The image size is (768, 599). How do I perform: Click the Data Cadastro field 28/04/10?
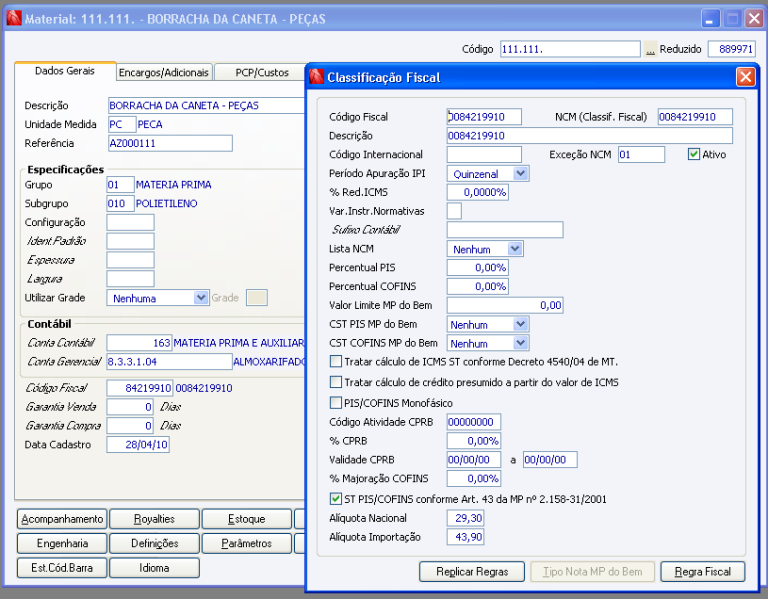click(x=138, y=445)
